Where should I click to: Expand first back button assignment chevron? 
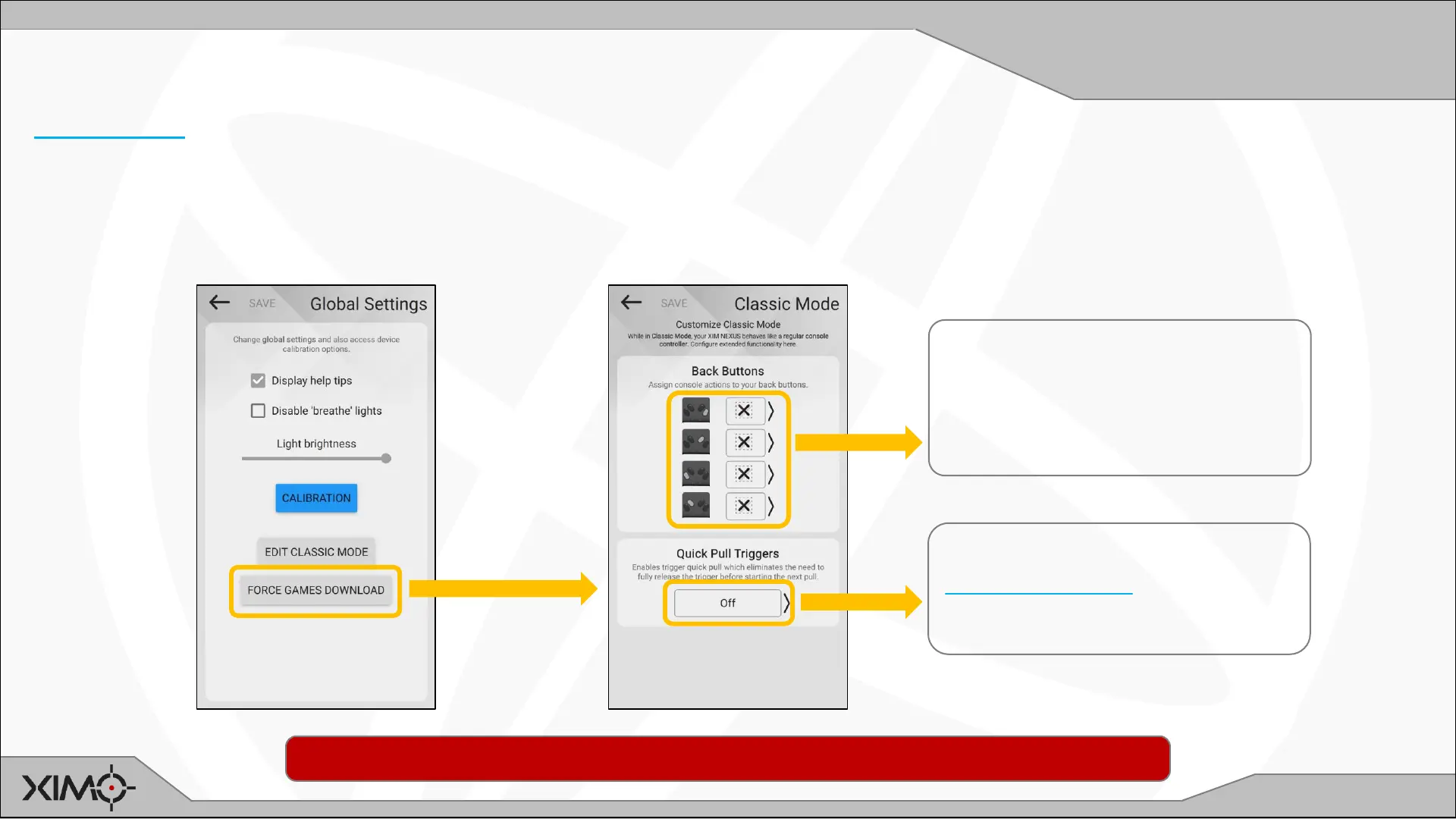point(770,410)
